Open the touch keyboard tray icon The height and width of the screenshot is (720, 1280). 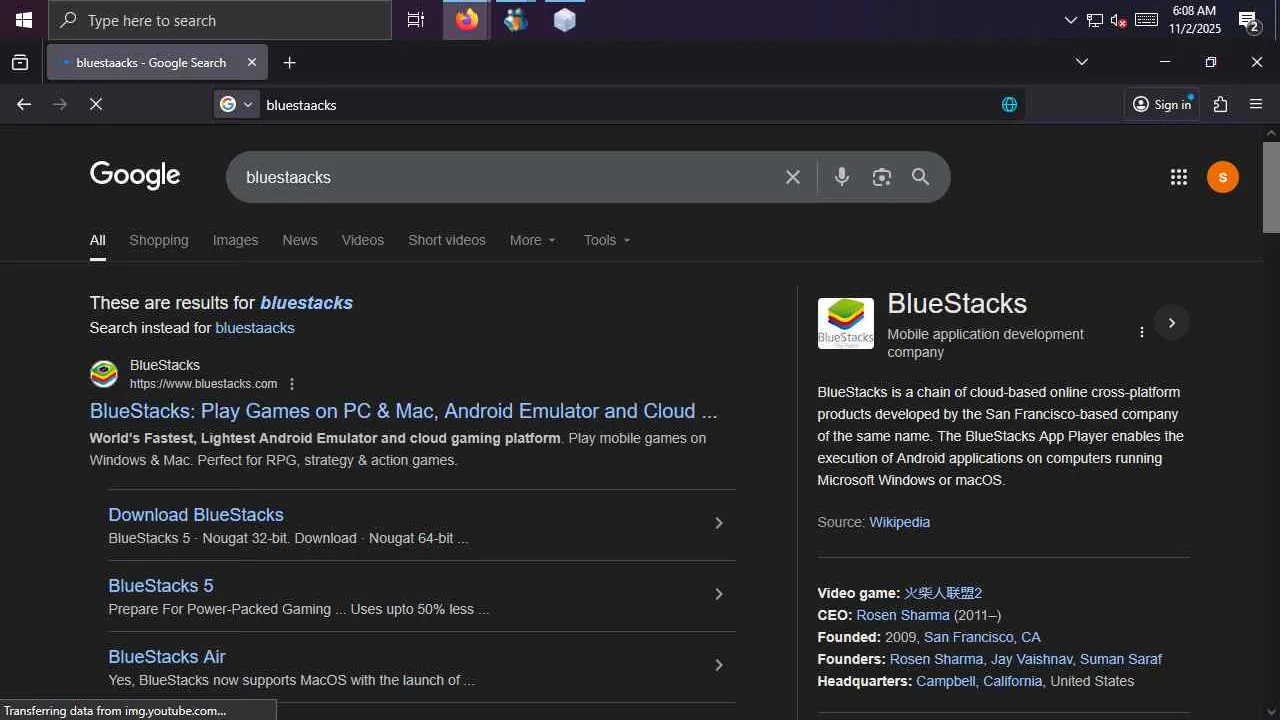[x=1146, y=20]
